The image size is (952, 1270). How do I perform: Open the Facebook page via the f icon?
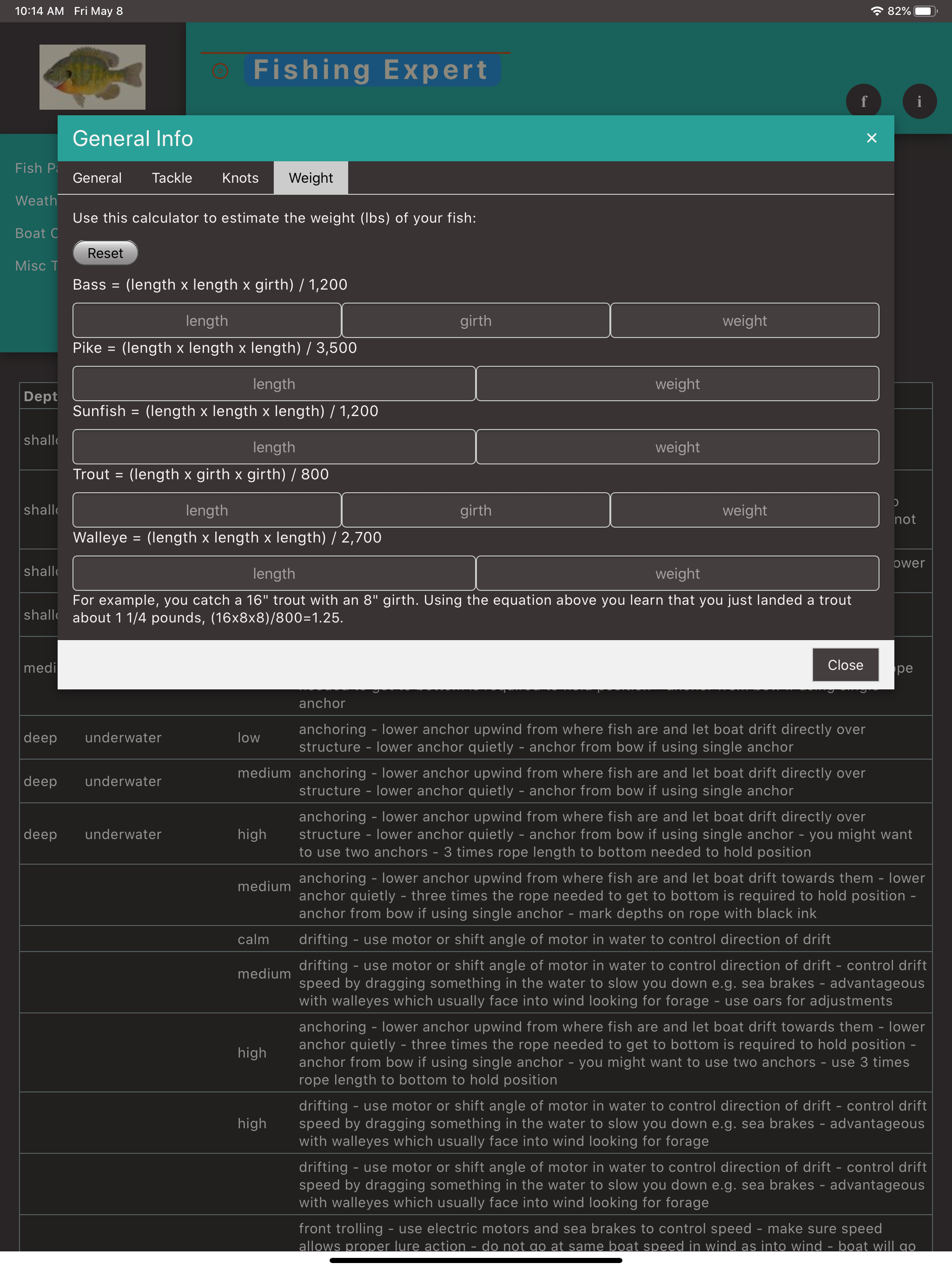coord(864,101)
